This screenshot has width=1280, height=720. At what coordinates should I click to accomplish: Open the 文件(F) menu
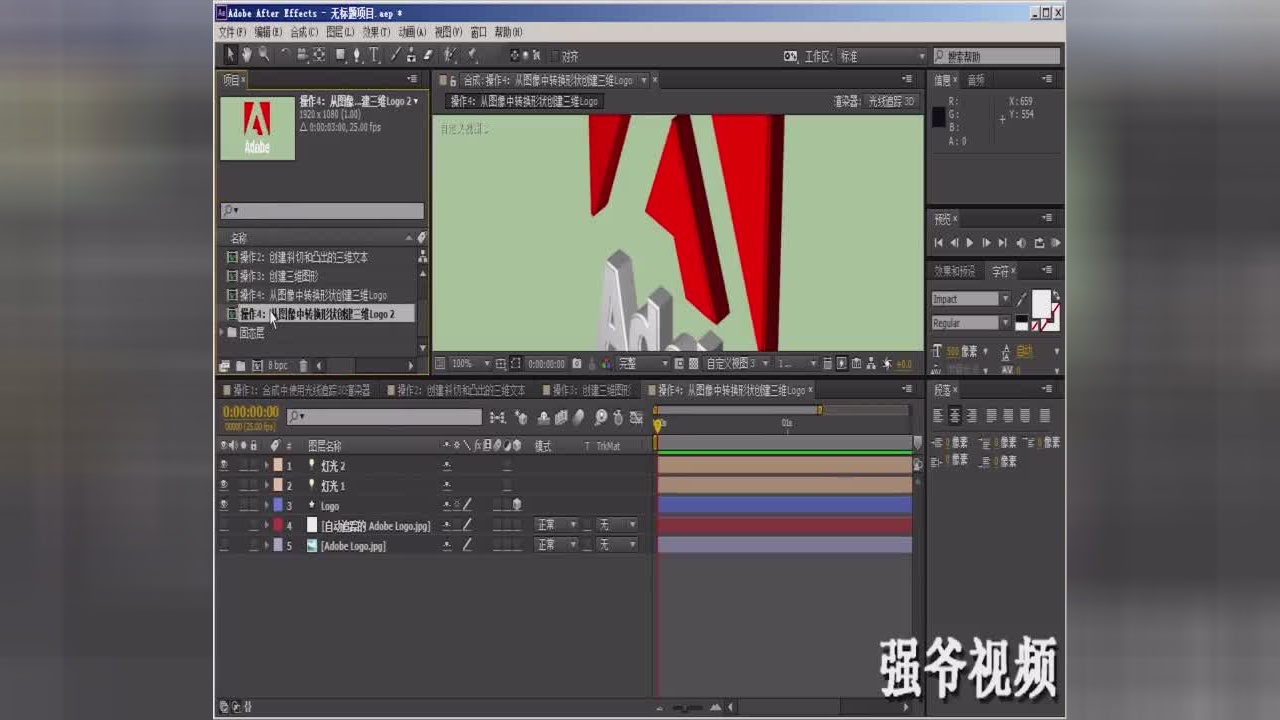coord(232,32)
